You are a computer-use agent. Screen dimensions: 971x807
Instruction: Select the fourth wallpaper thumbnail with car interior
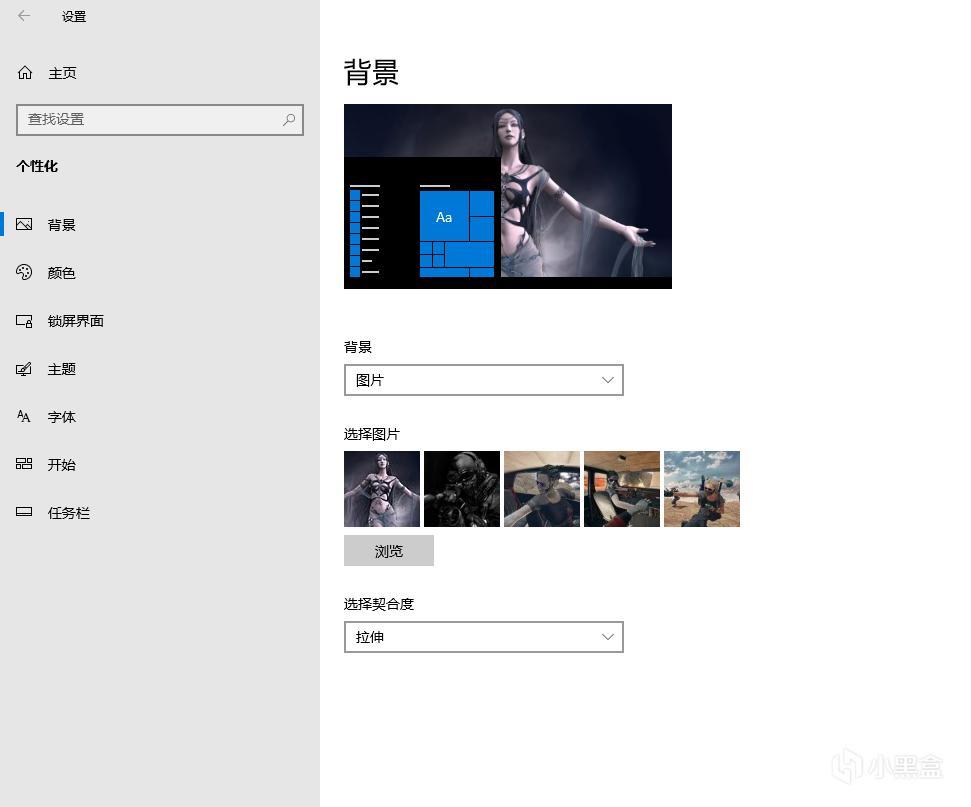[x=622, y=489]
